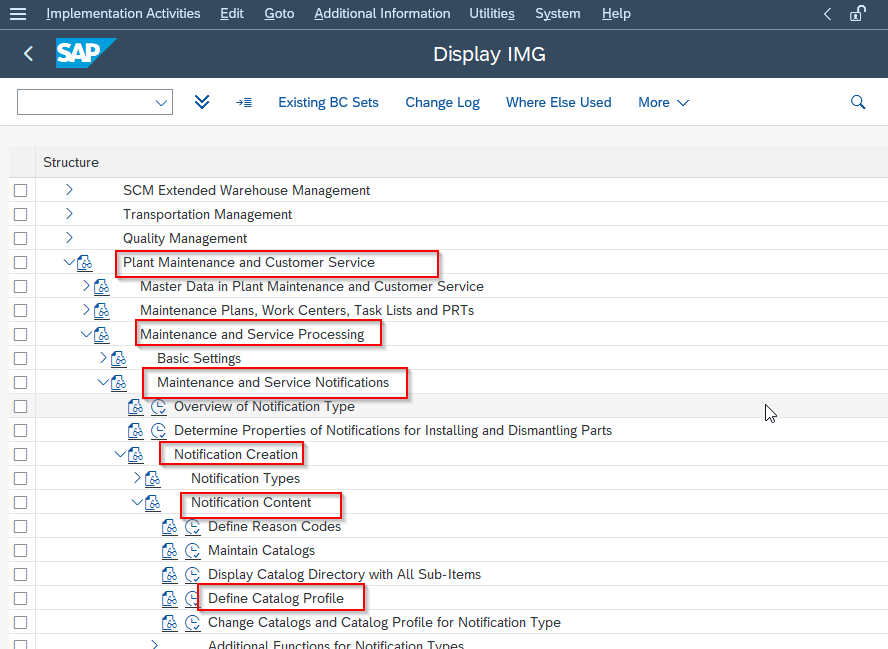Open documentation icon for Basic Settings
Viewport: 888px width, 649px height.
(x=119, y=358)
